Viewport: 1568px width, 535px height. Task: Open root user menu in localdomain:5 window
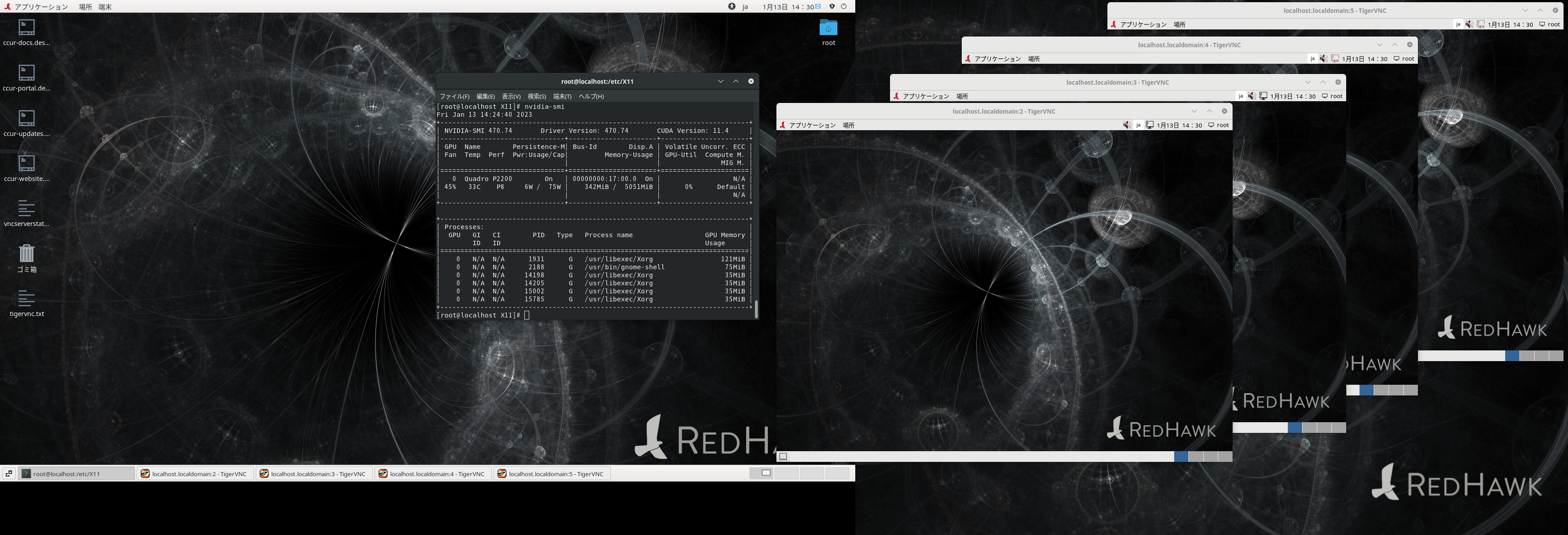tap(1550, 25)
